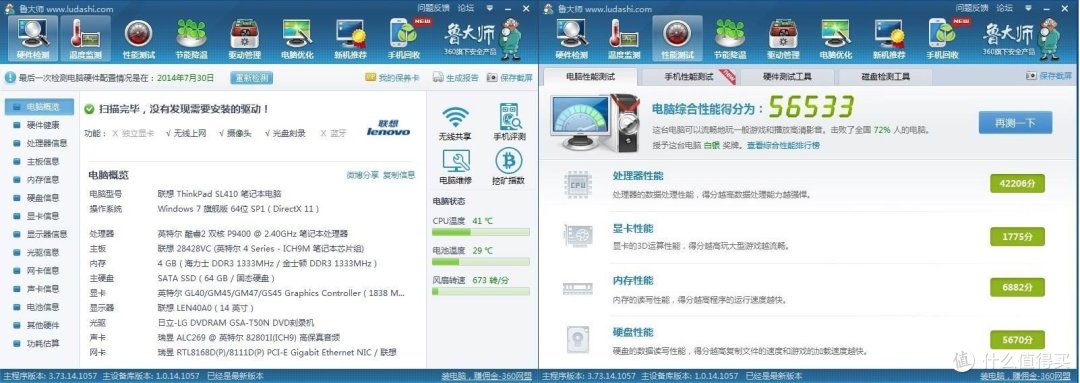This screenshot has width=1080, height=383.
Task: Launch the 手机评测 phone benchmark tool
Action: tap(509, 123)
